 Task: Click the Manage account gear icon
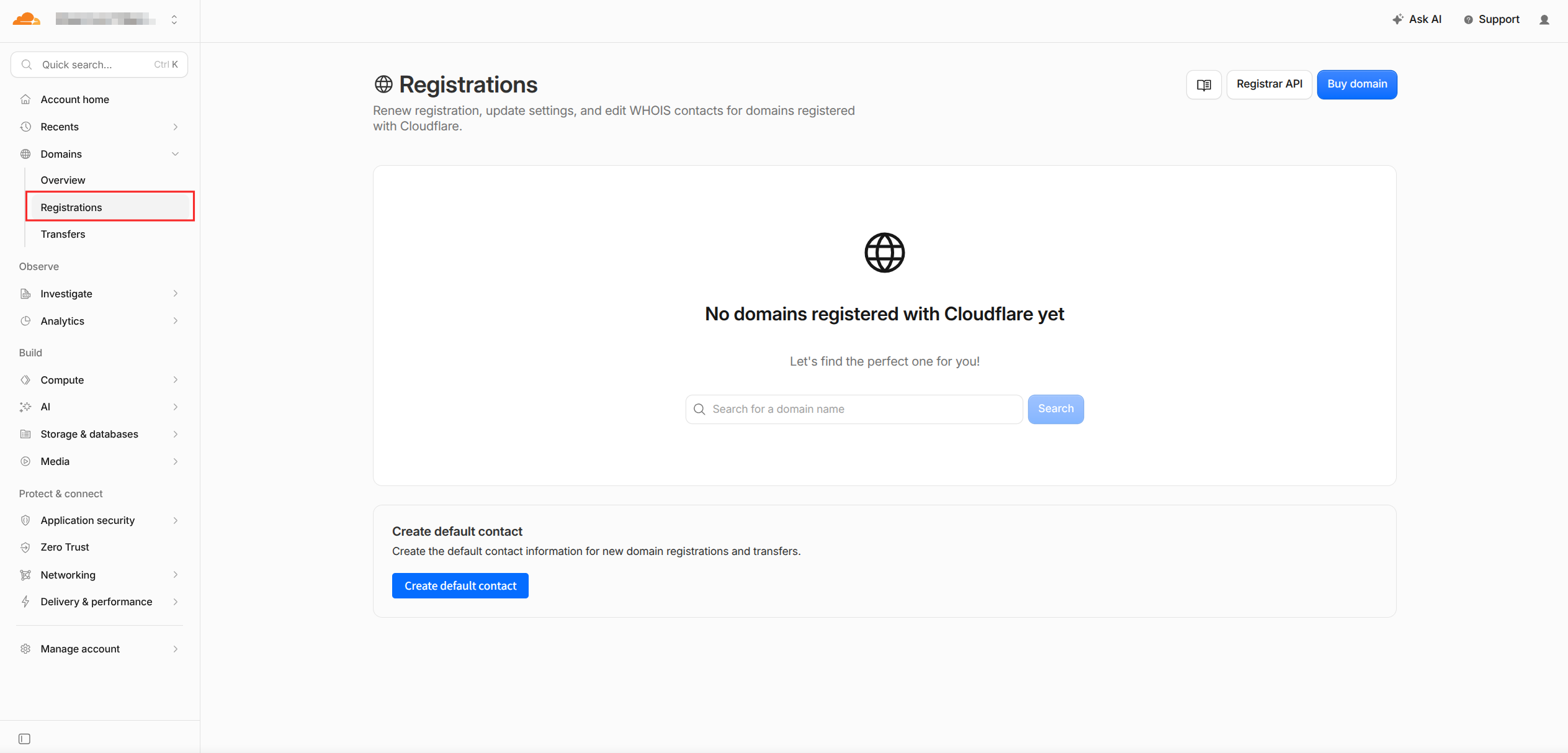25,649
